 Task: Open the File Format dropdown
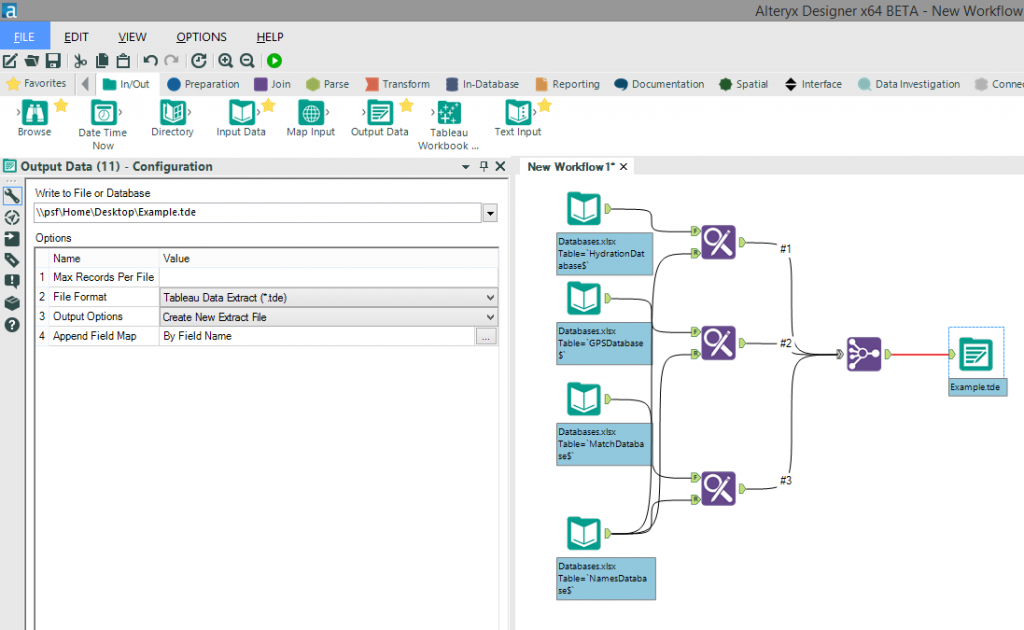point(490,298)
